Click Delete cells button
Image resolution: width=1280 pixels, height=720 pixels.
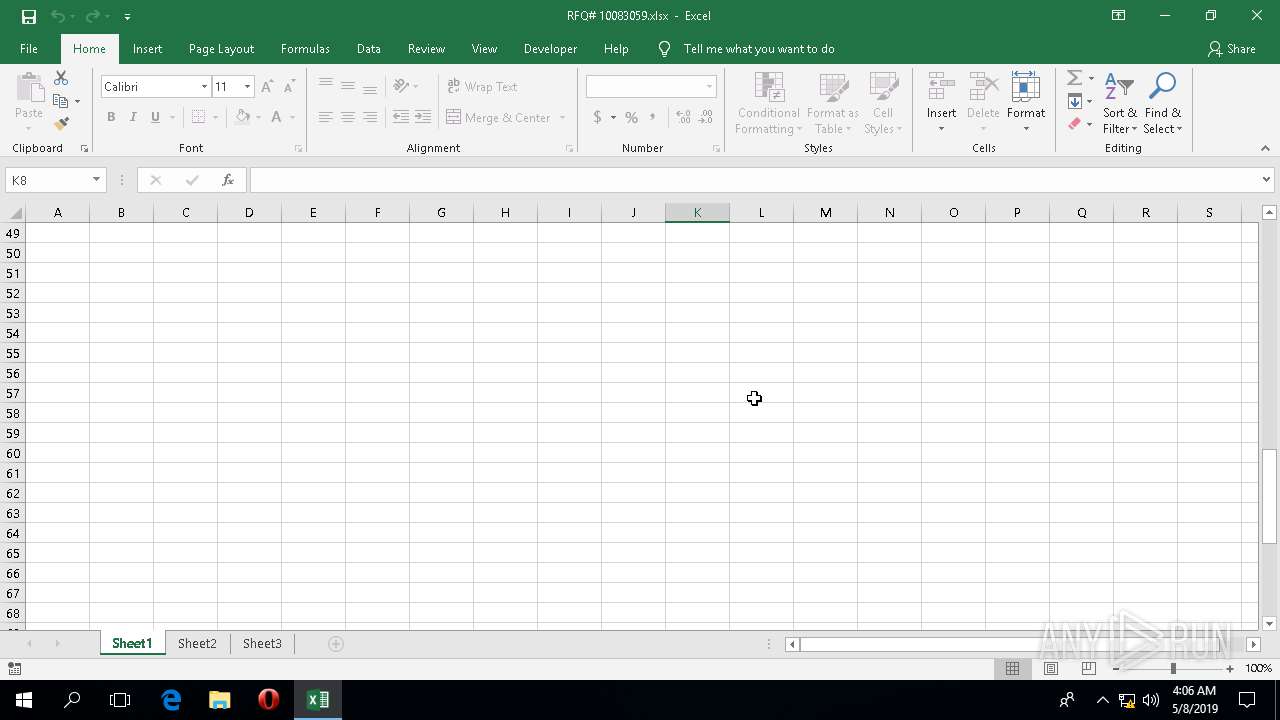(983, 103)
